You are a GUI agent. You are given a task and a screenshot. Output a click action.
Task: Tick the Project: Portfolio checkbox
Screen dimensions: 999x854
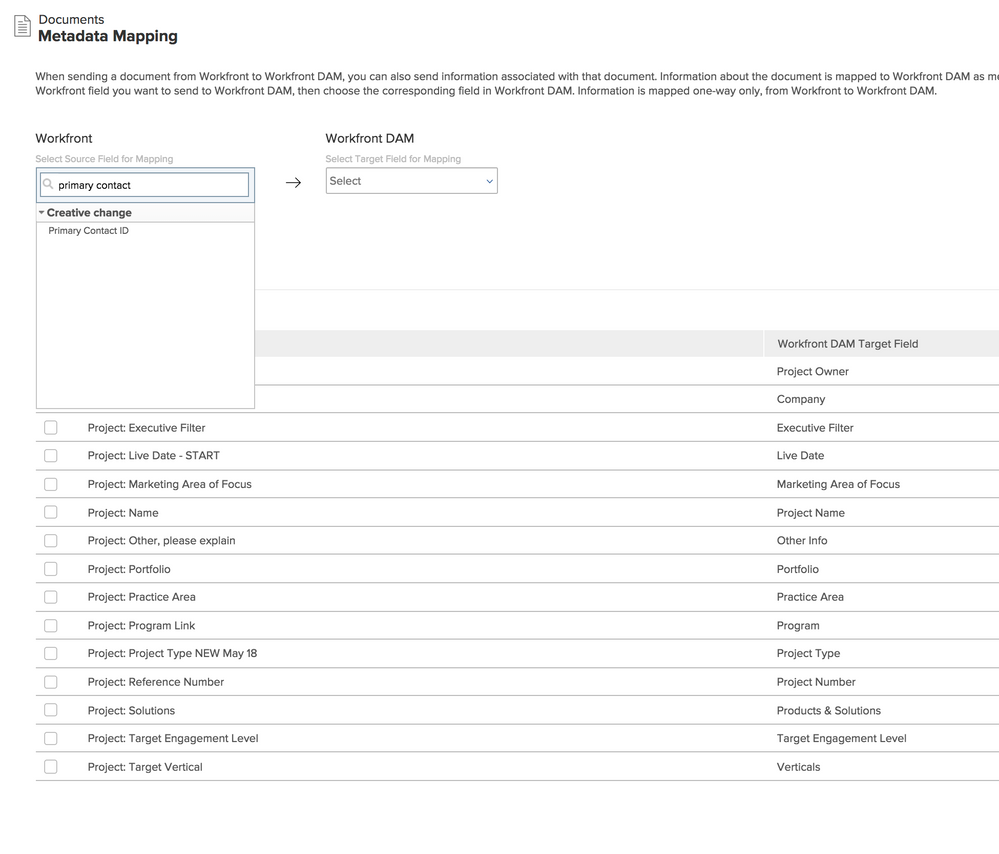click(x=51, y=569)
